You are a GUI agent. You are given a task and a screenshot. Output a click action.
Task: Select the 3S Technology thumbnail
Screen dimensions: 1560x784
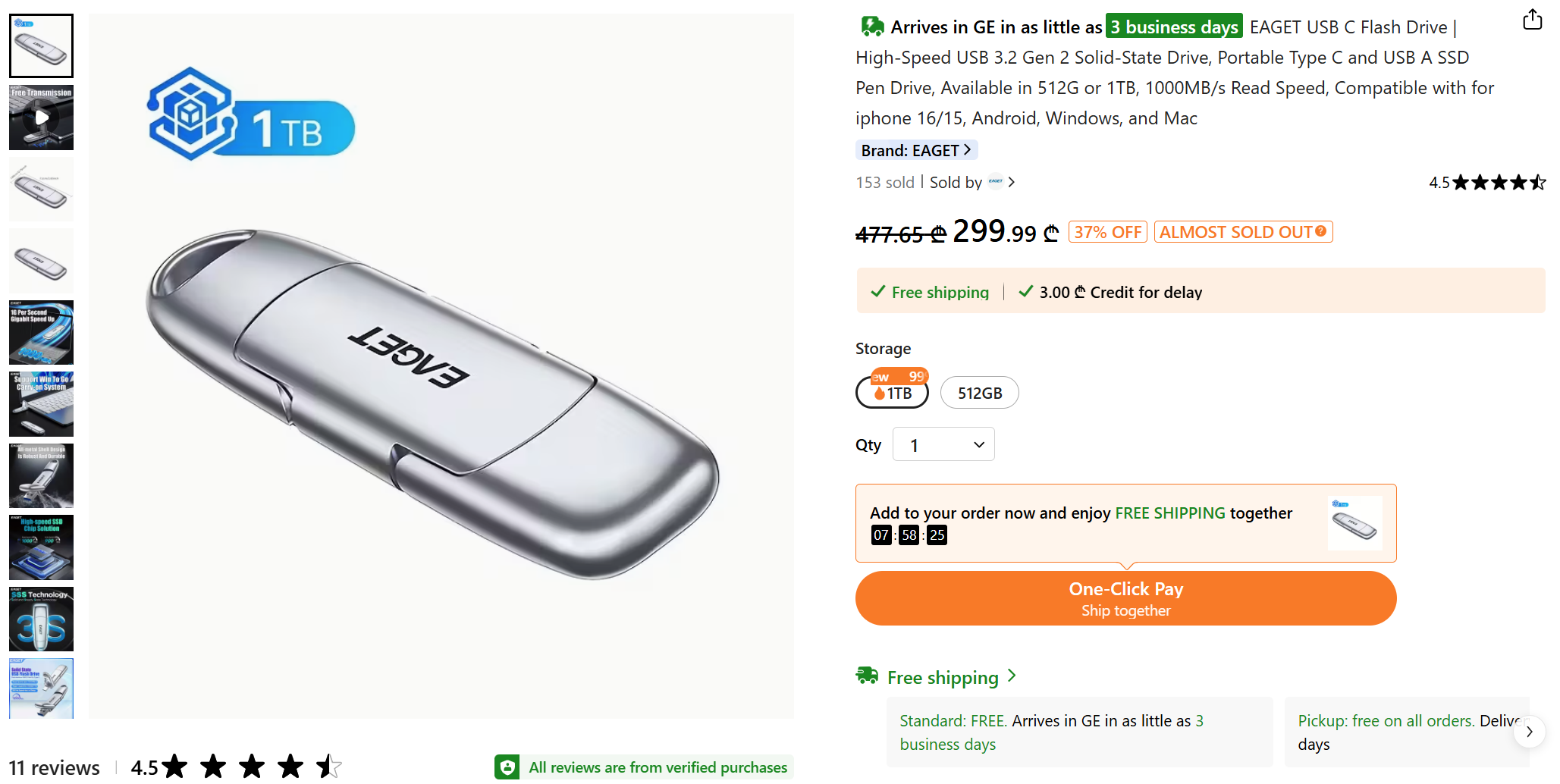click(x=42, y=619)
